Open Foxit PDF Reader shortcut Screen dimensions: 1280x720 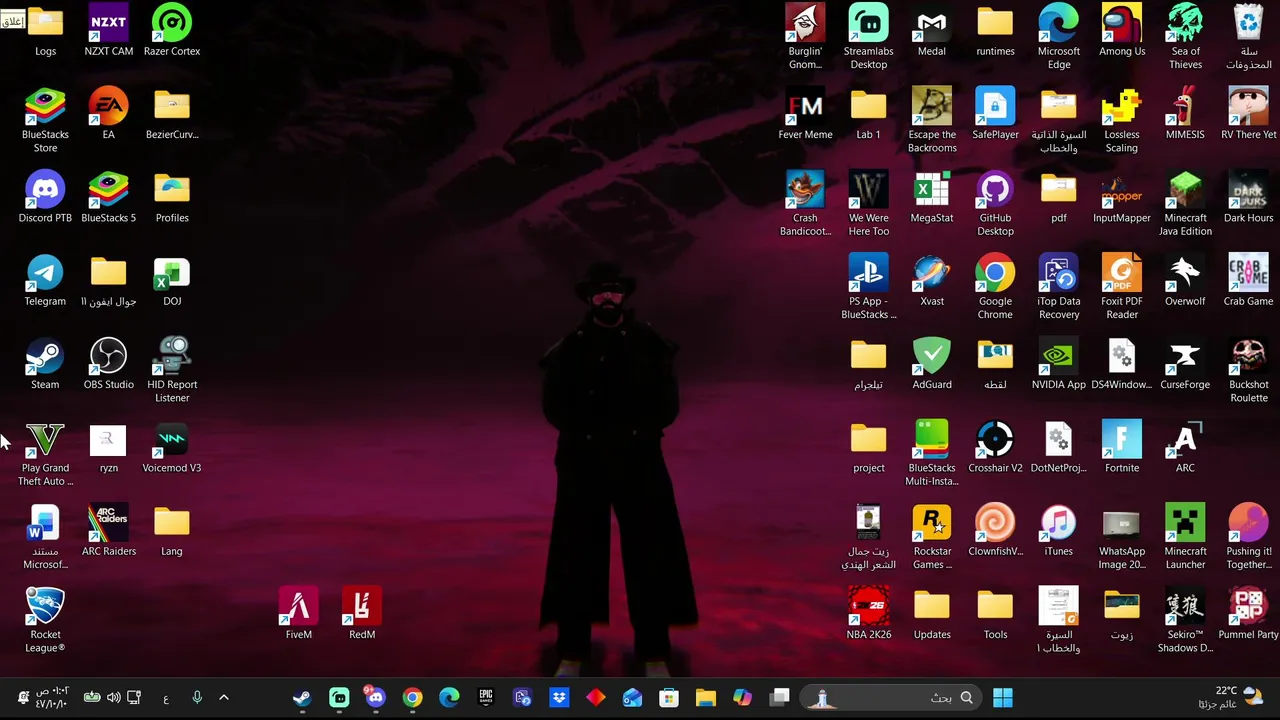click(x=1122, y=288)
